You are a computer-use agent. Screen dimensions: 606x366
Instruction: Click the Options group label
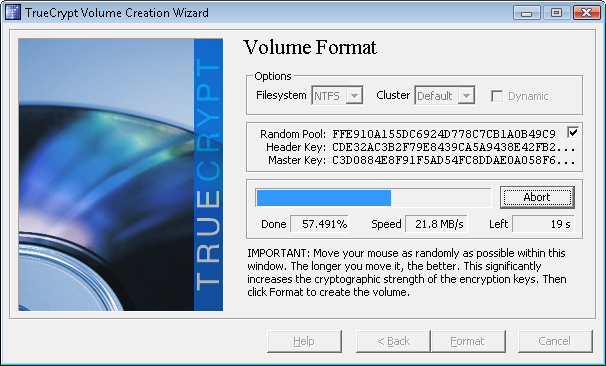pos(272,76)
